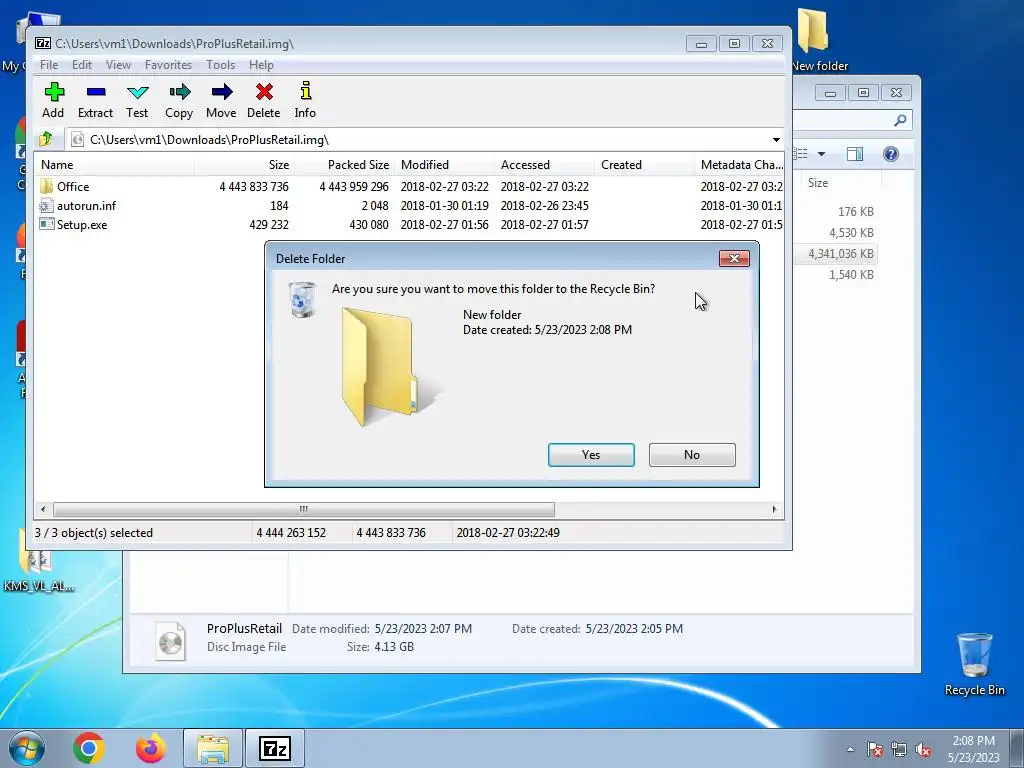Open the Windows Start orb
1024x768 pixels.
[x=26, y=748]
